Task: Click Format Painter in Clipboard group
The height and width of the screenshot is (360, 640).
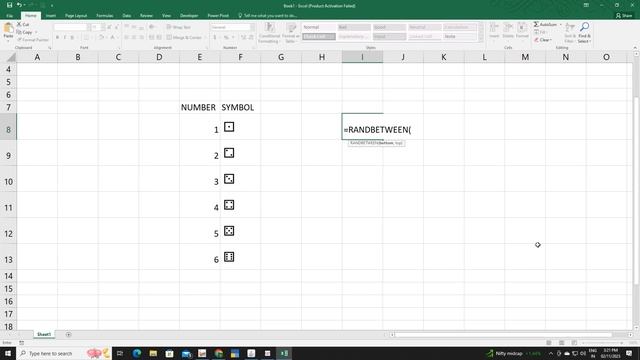Action: (33, 40)
